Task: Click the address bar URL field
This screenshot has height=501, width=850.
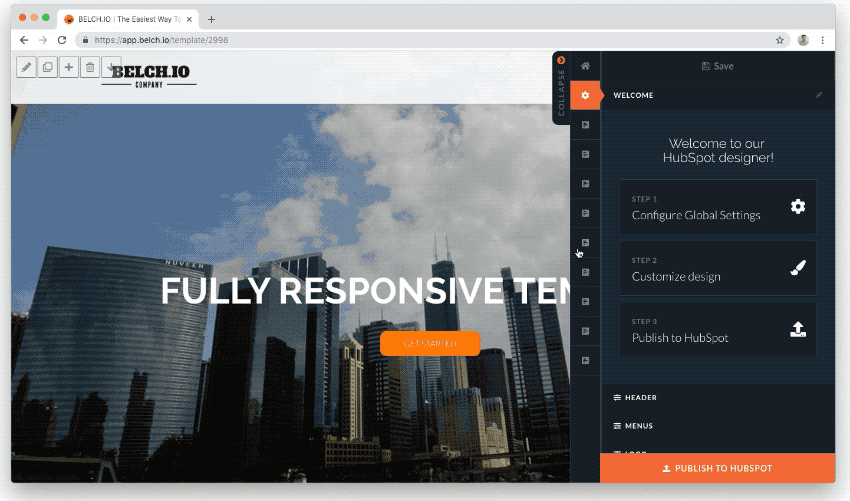Action: (x=432, y=40)
